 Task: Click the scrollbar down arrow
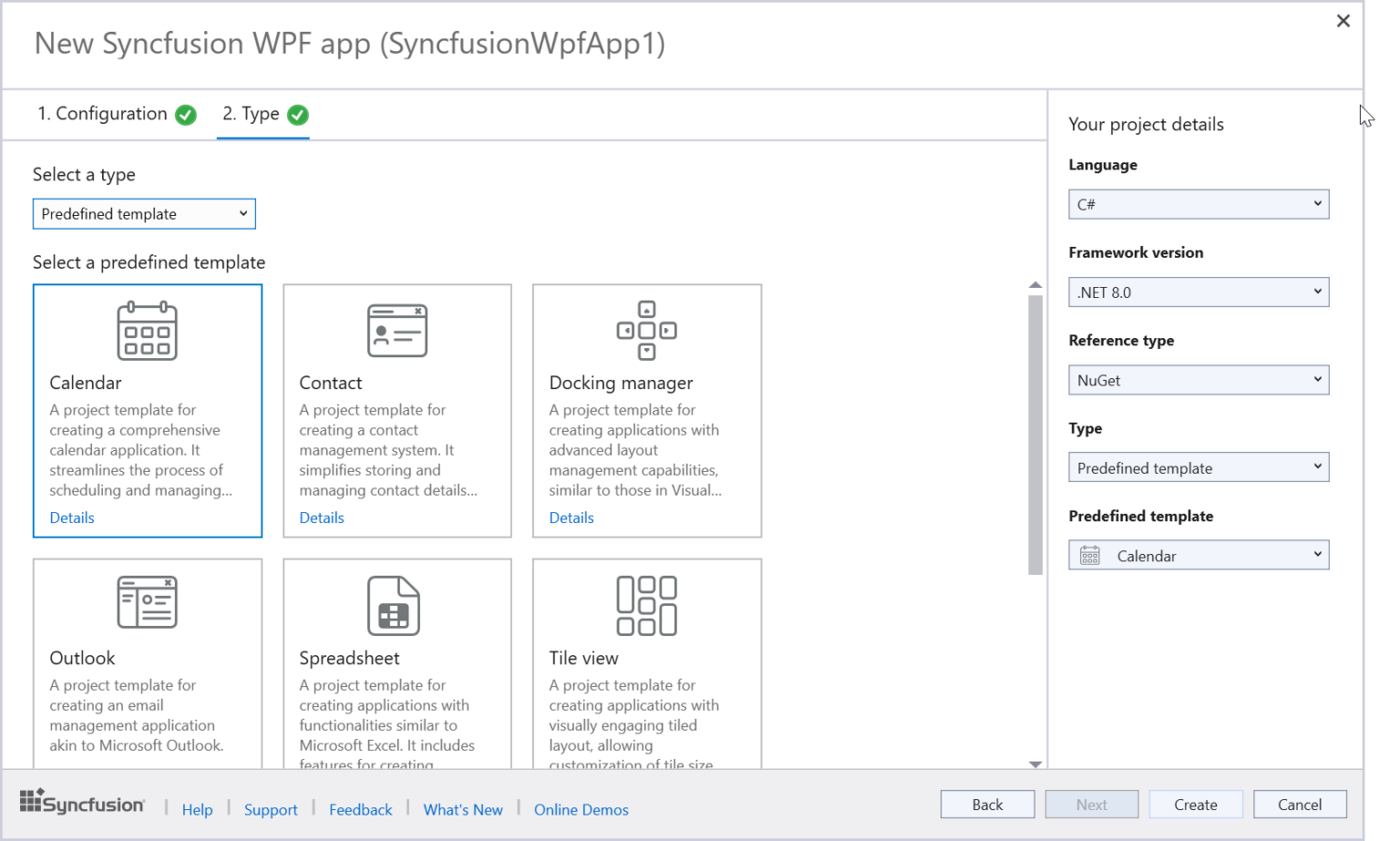click(x=1035, y=764)
